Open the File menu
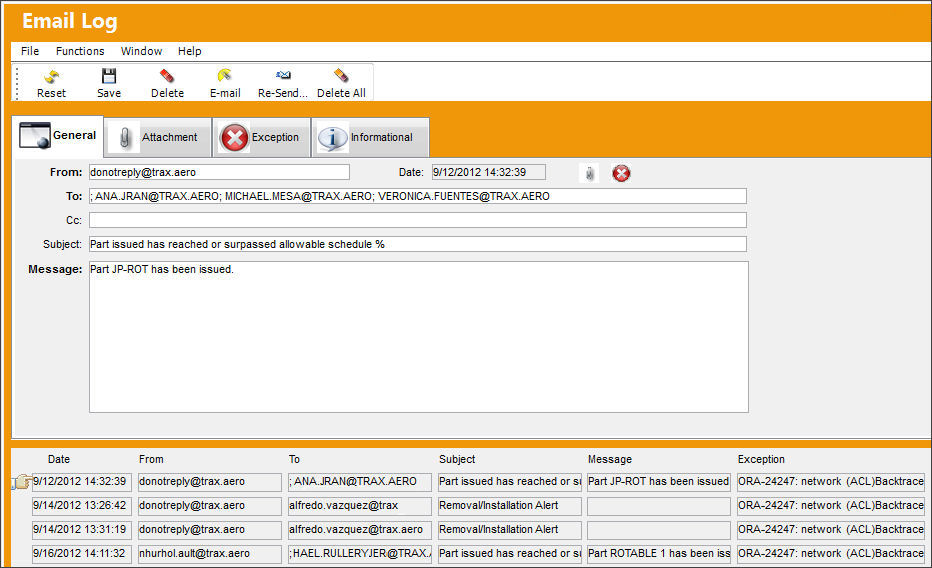The width and height of the screenshot is (932, 568). tap(30, 51)
